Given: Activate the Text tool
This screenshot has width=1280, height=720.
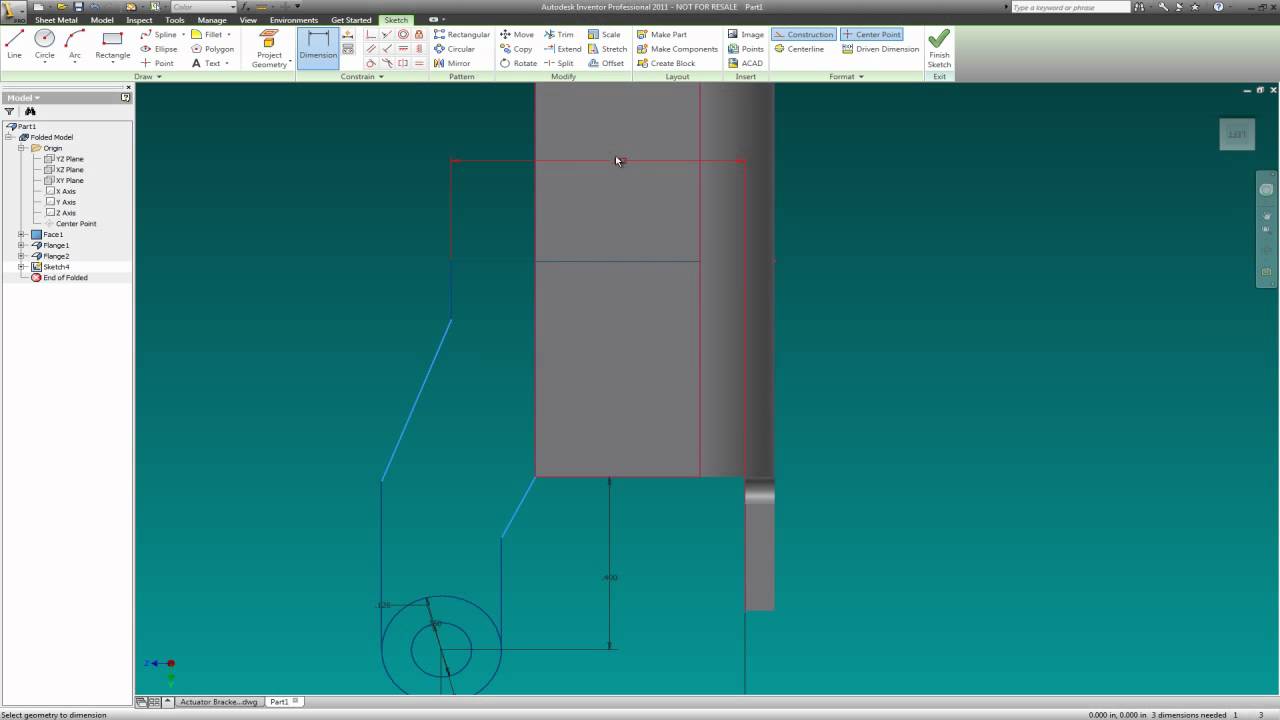Looking at the screenshot, I should (205, 63).
